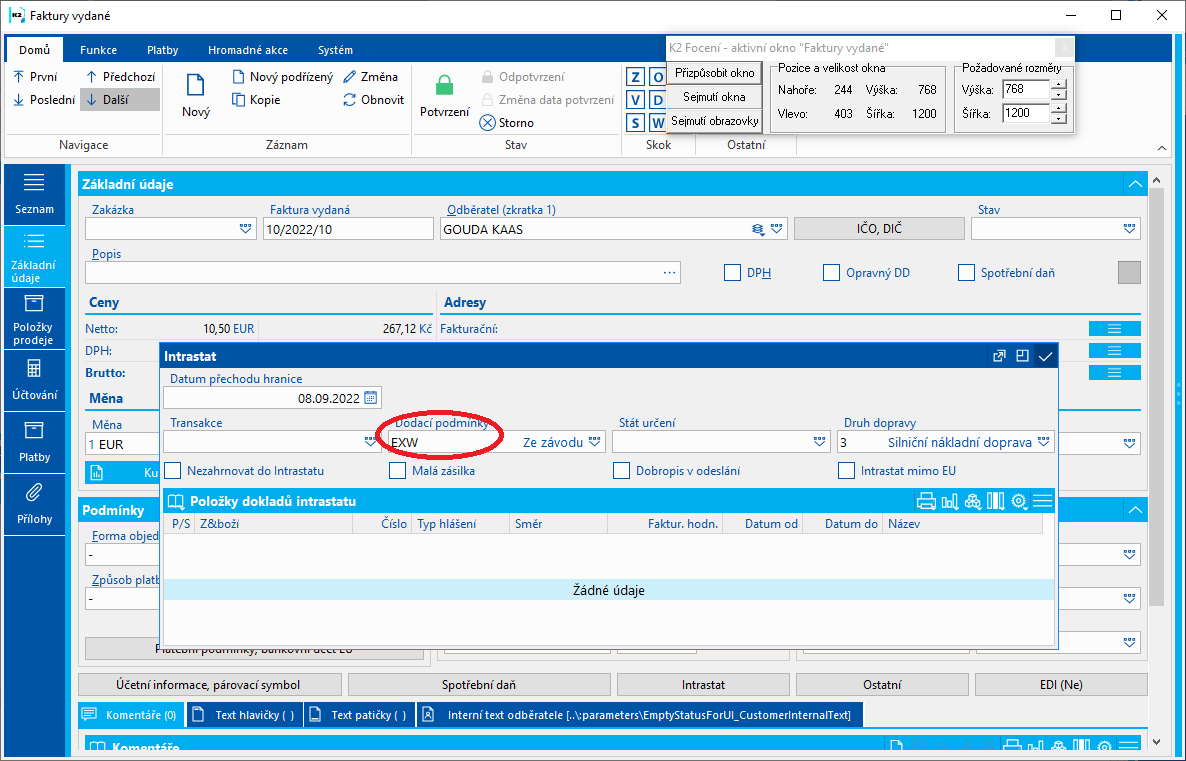Click Popis input field
Image resolution: width=1186 pixels, height=761 pixels.
383,272
